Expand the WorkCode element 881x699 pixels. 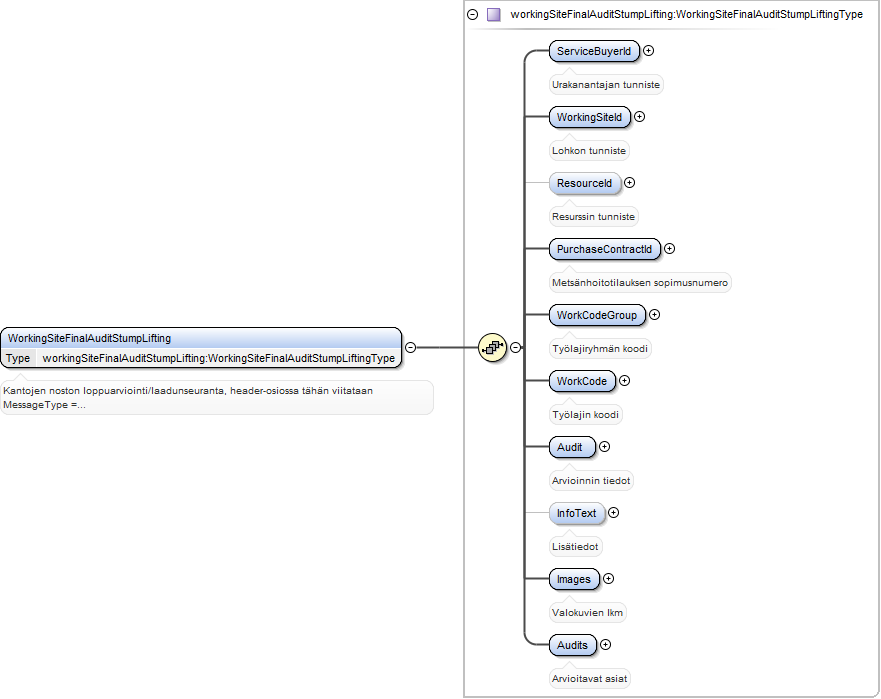tap(624, 381)
